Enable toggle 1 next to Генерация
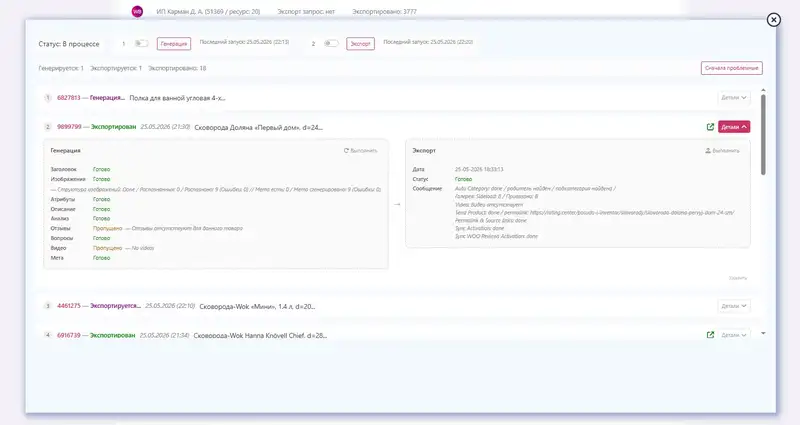This screenshot has height=425, width=800. point(141,43)
